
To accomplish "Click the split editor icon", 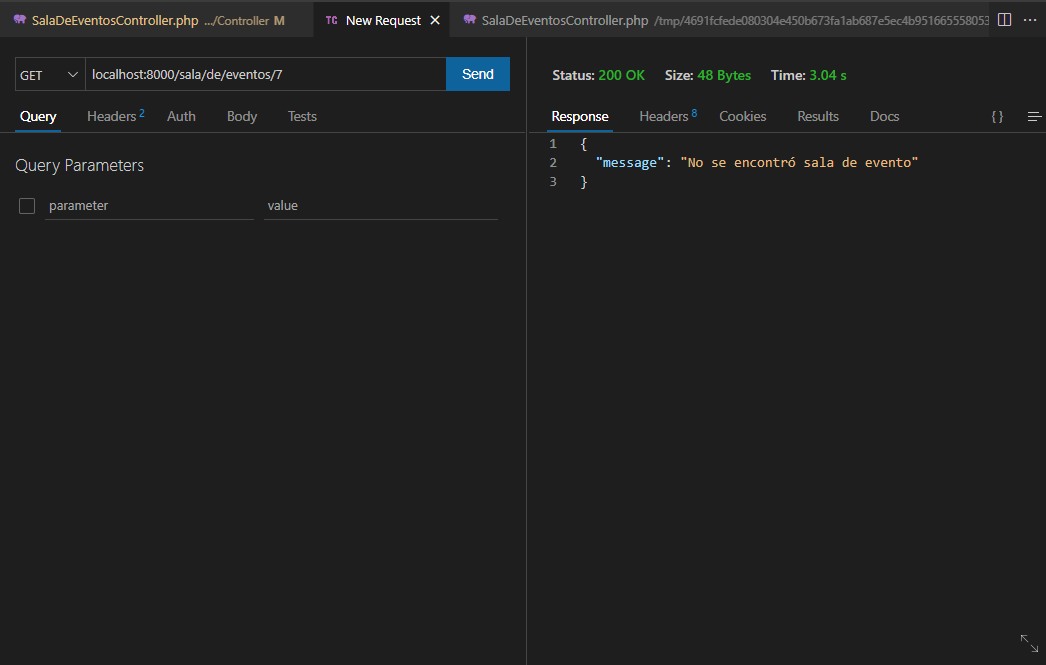I will point(1004,19).
